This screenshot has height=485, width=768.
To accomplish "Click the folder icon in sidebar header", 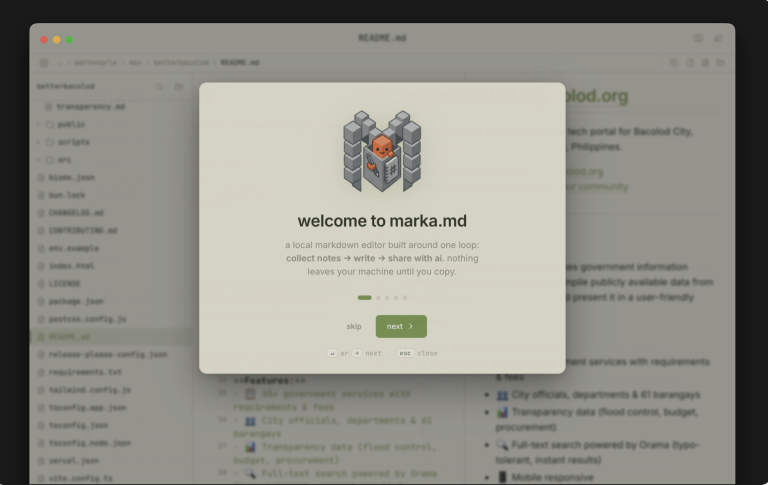I will pyautogui.click(x=179, y=86).
